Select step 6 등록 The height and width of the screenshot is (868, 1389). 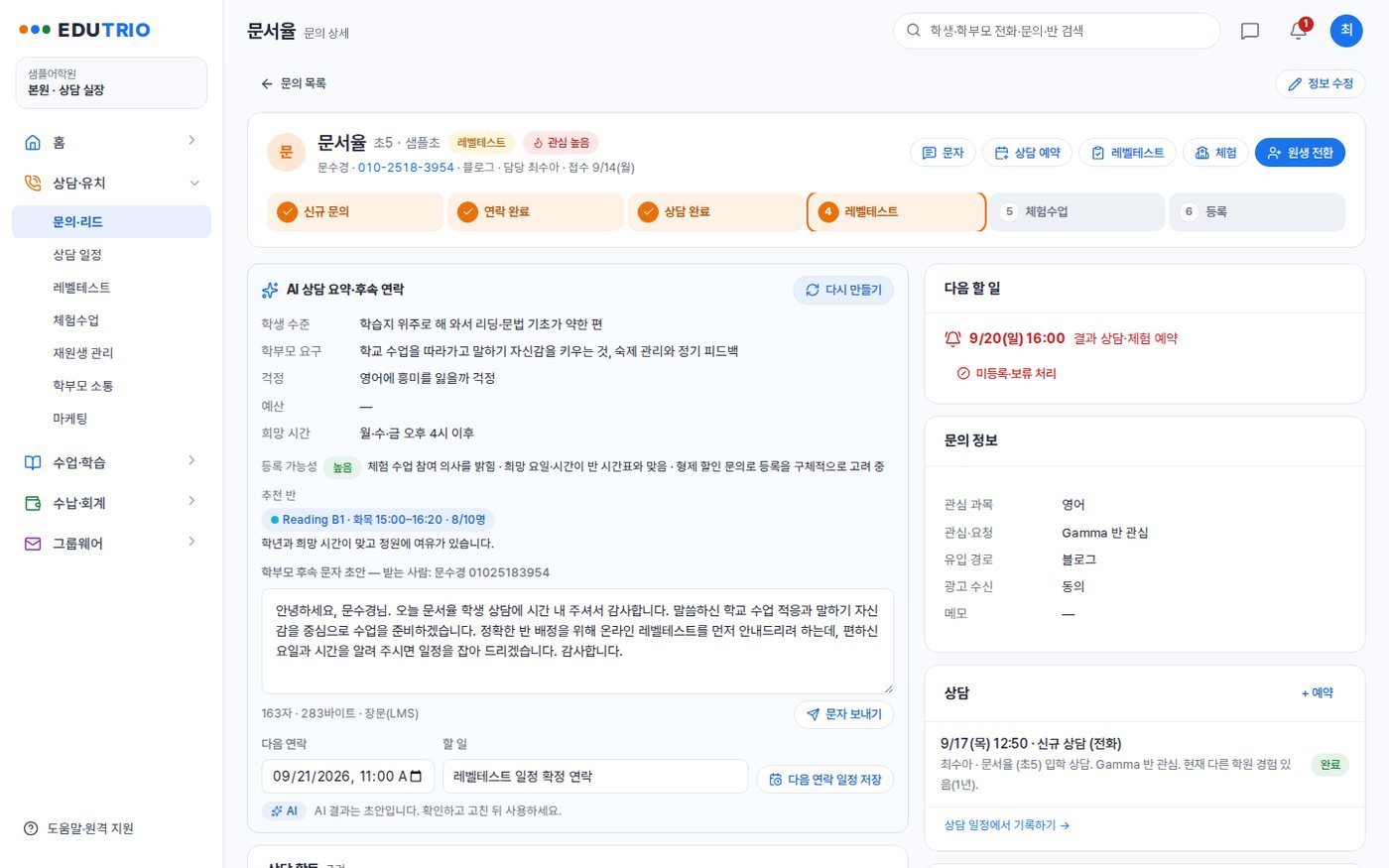(1257, 211)
